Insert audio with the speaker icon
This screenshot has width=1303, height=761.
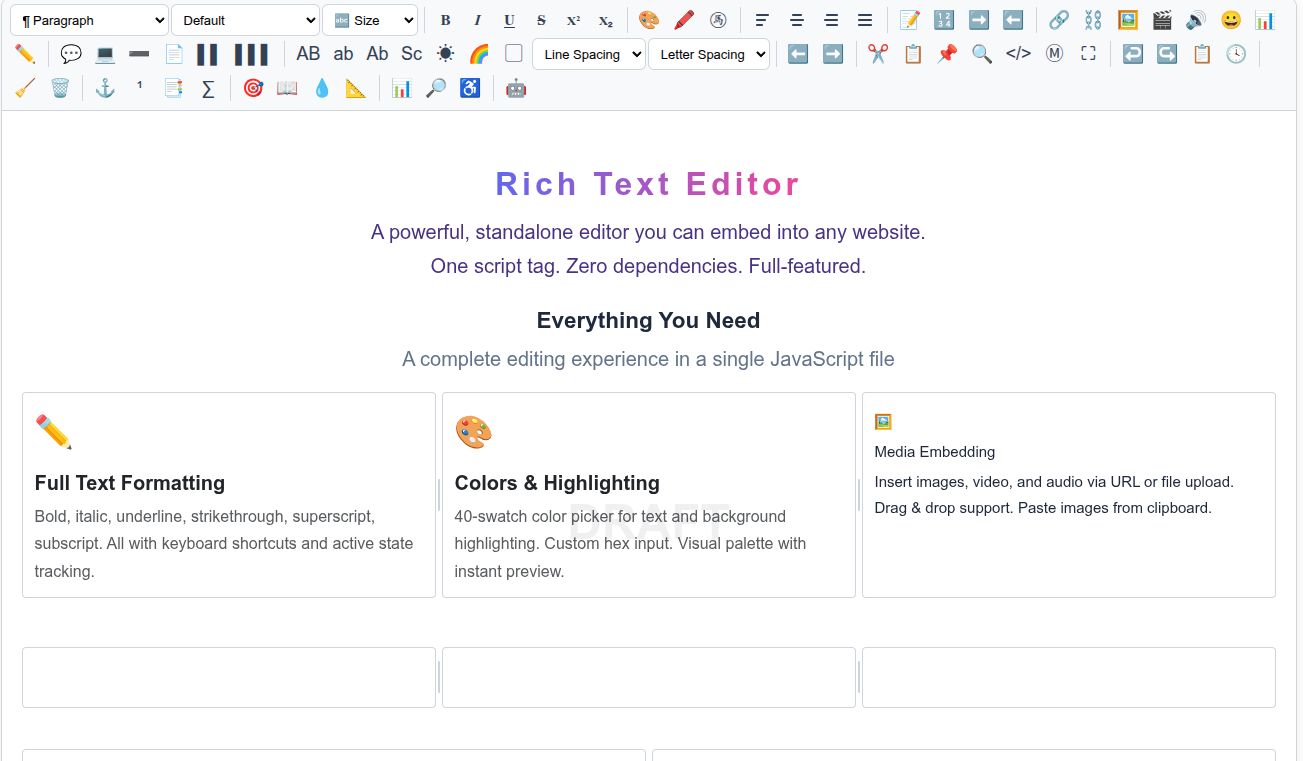point(1195,19)
